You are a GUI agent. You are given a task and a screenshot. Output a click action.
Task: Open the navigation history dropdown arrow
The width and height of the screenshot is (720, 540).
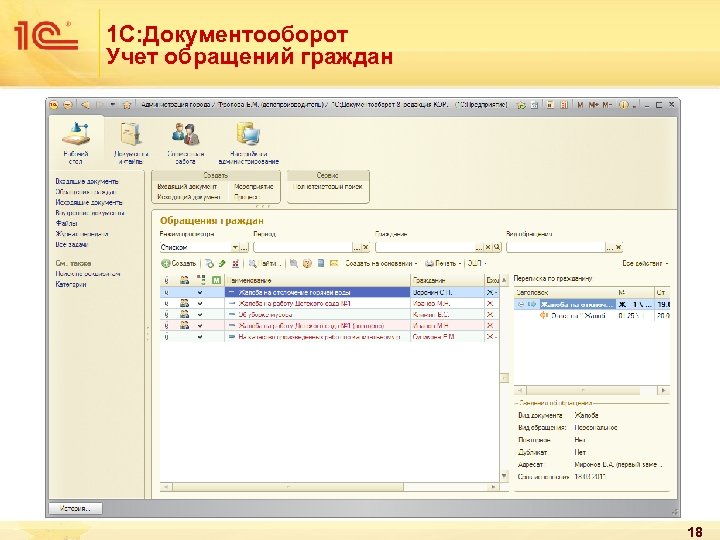point(113,105)
